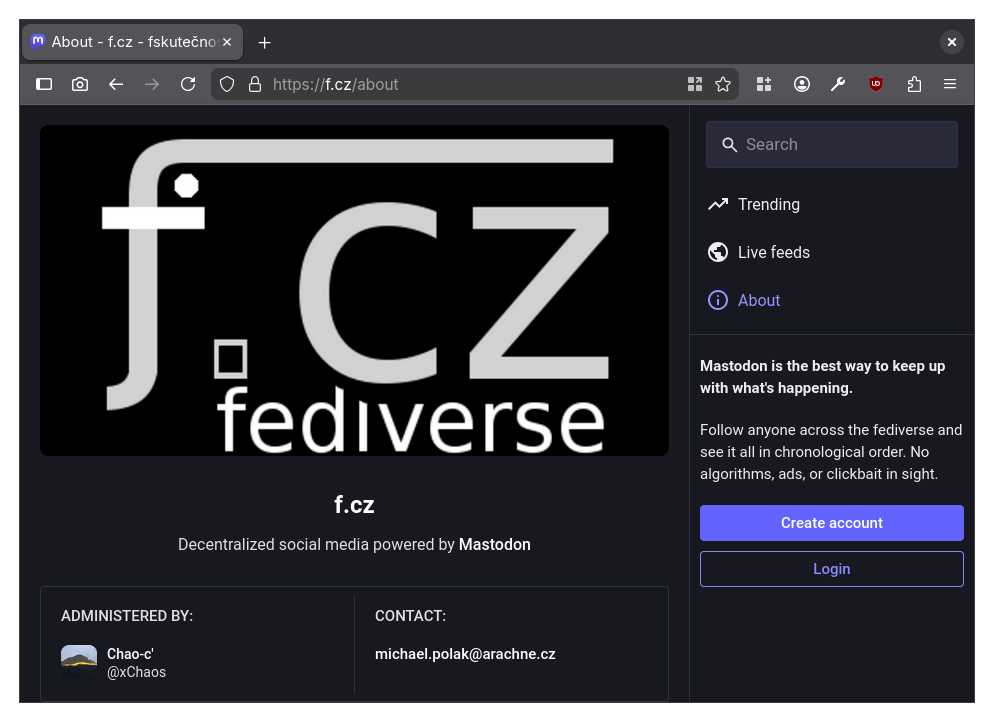Open the account profile icon

point(802,84)
